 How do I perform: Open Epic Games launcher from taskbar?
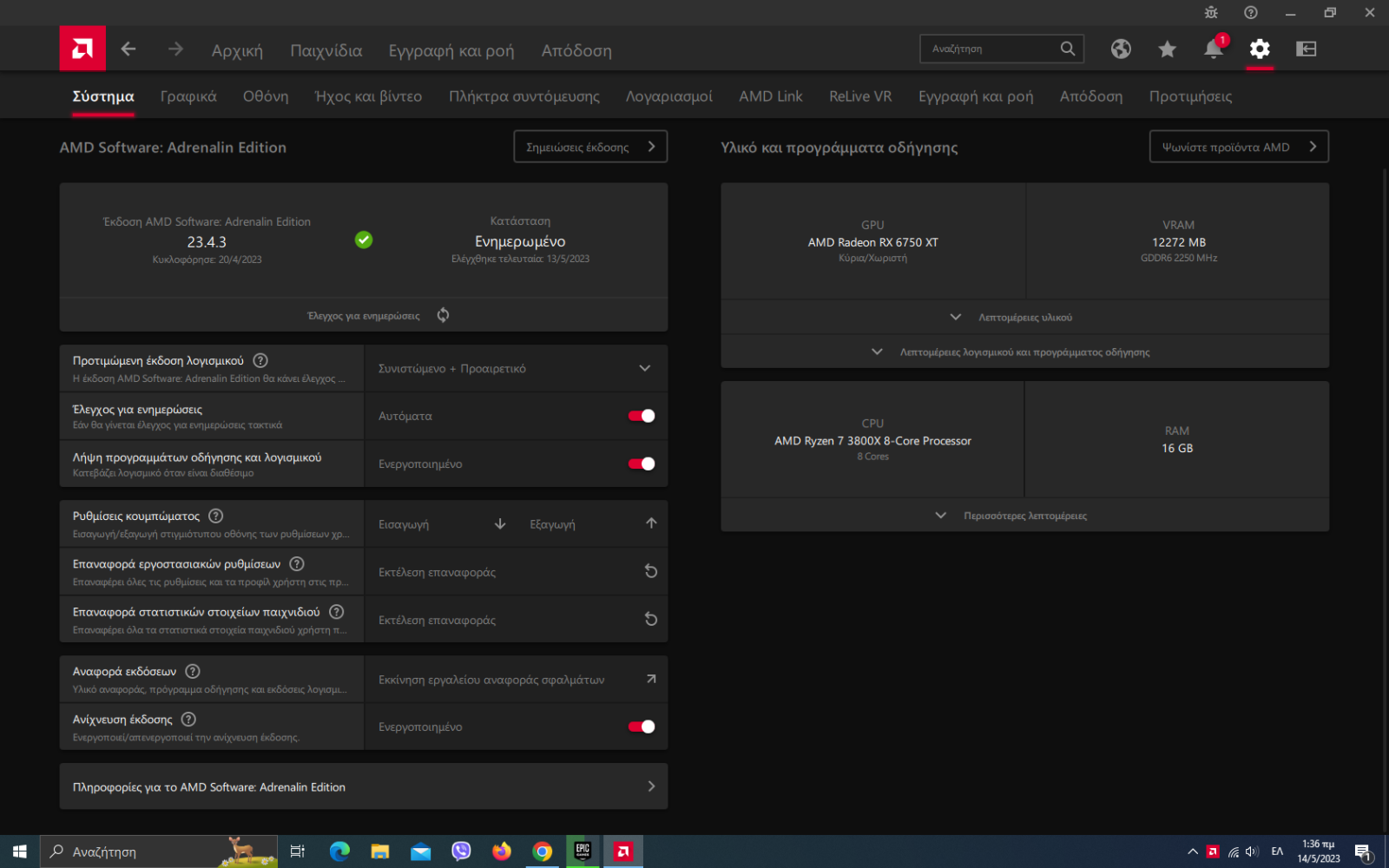click(x=583, y=852)
